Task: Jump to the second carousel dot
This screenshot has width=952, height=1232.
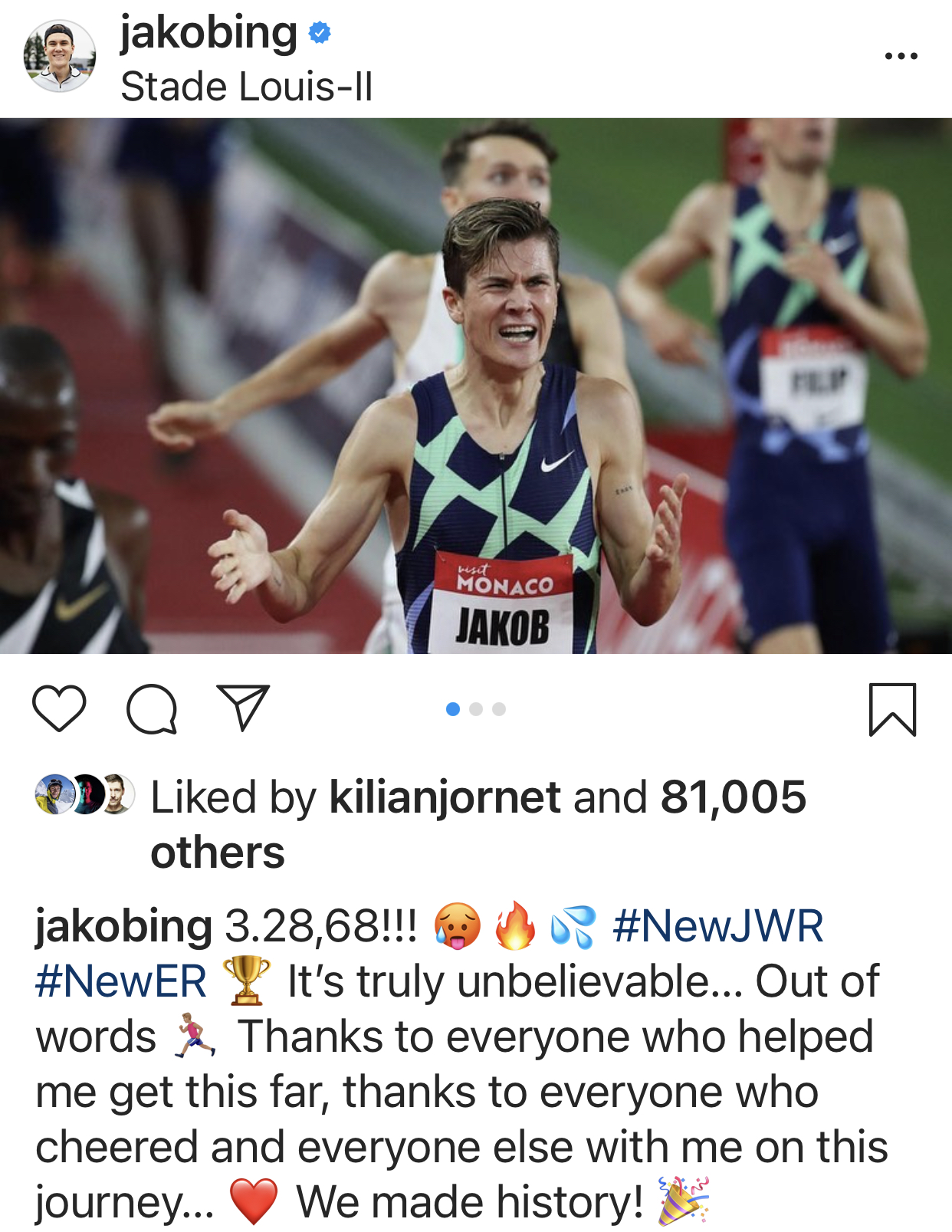Action: [476, 709]
